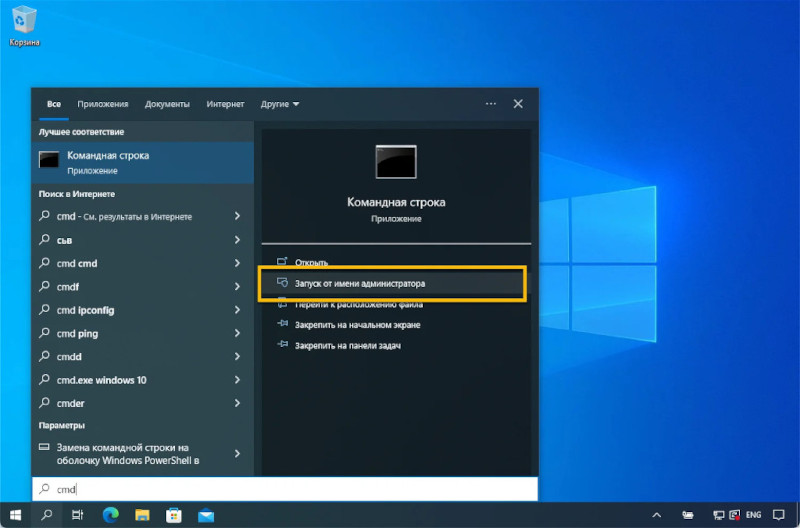The height and width of the screenshot is (528, 800).
Task: Expand the arrow next to cmd ping
Action: 237,334
